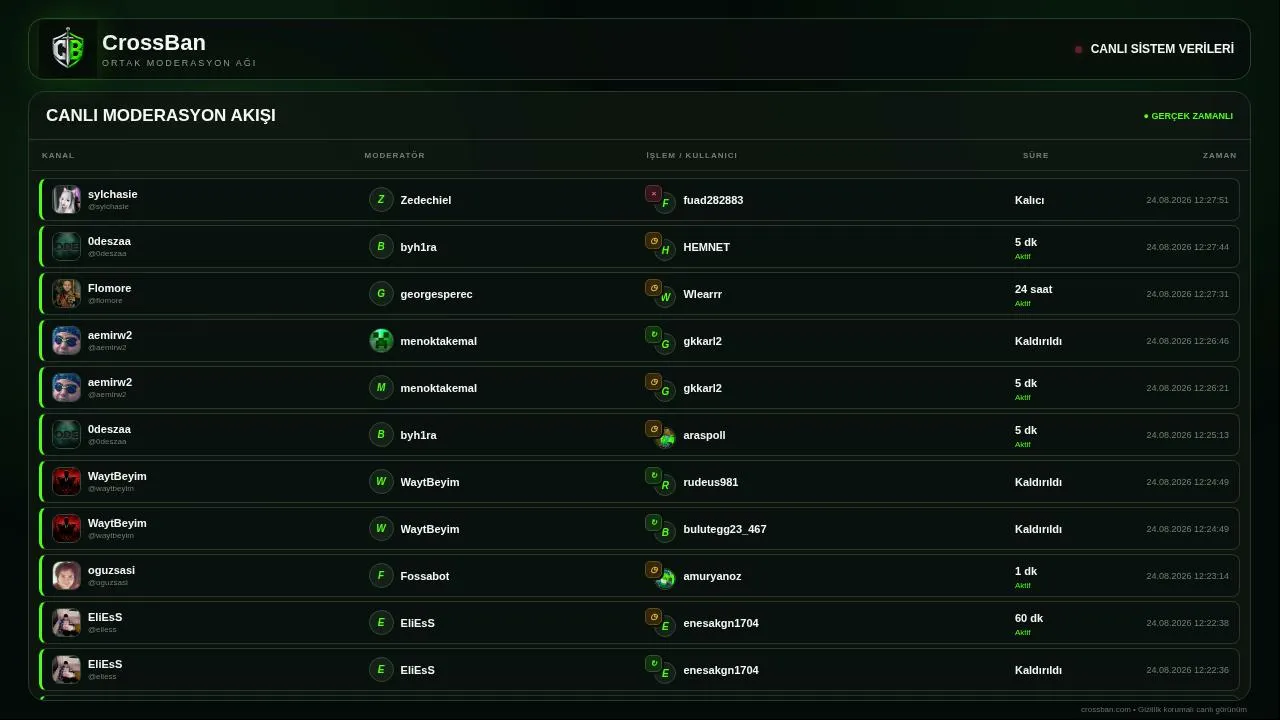Image resolution: width=1280 pixels, height=720 pixels.
Task: Click moderator name georgesperec
Action: pyautogui.click(x=436, y=294)
